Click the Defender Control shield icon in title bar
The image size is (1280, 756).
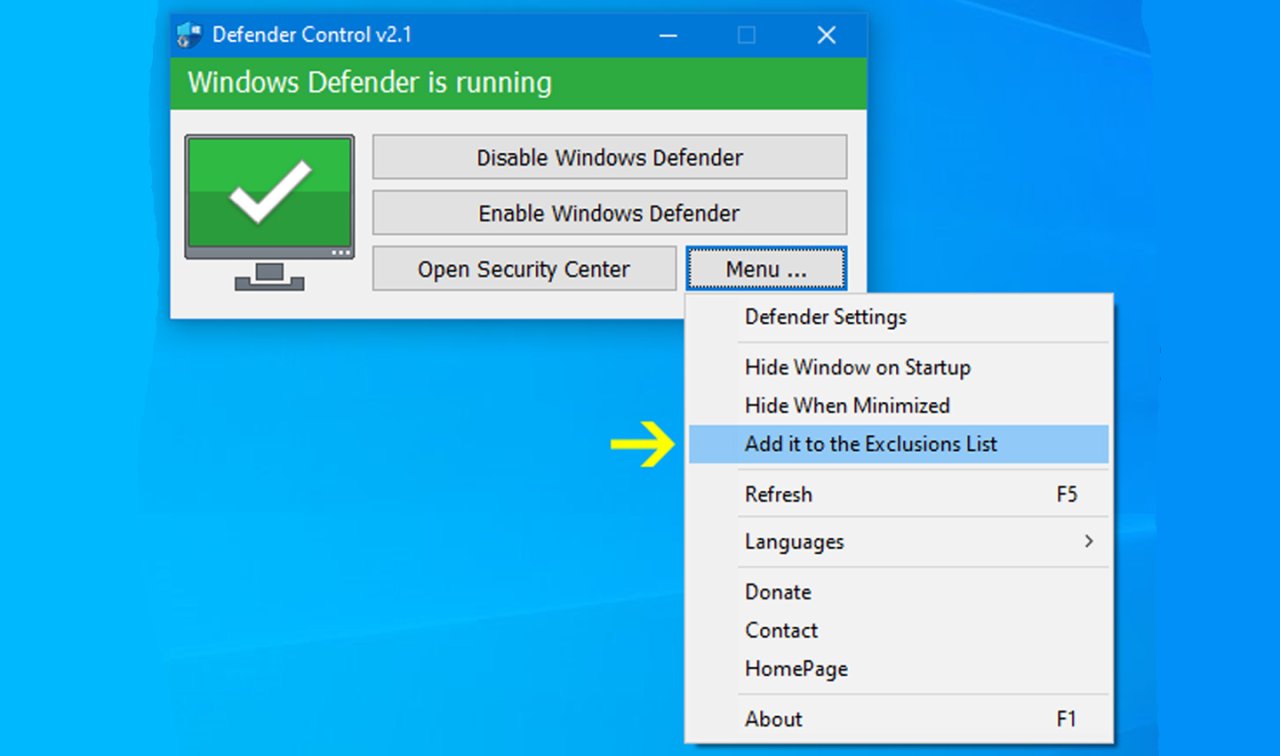click(x=188, y=35)
